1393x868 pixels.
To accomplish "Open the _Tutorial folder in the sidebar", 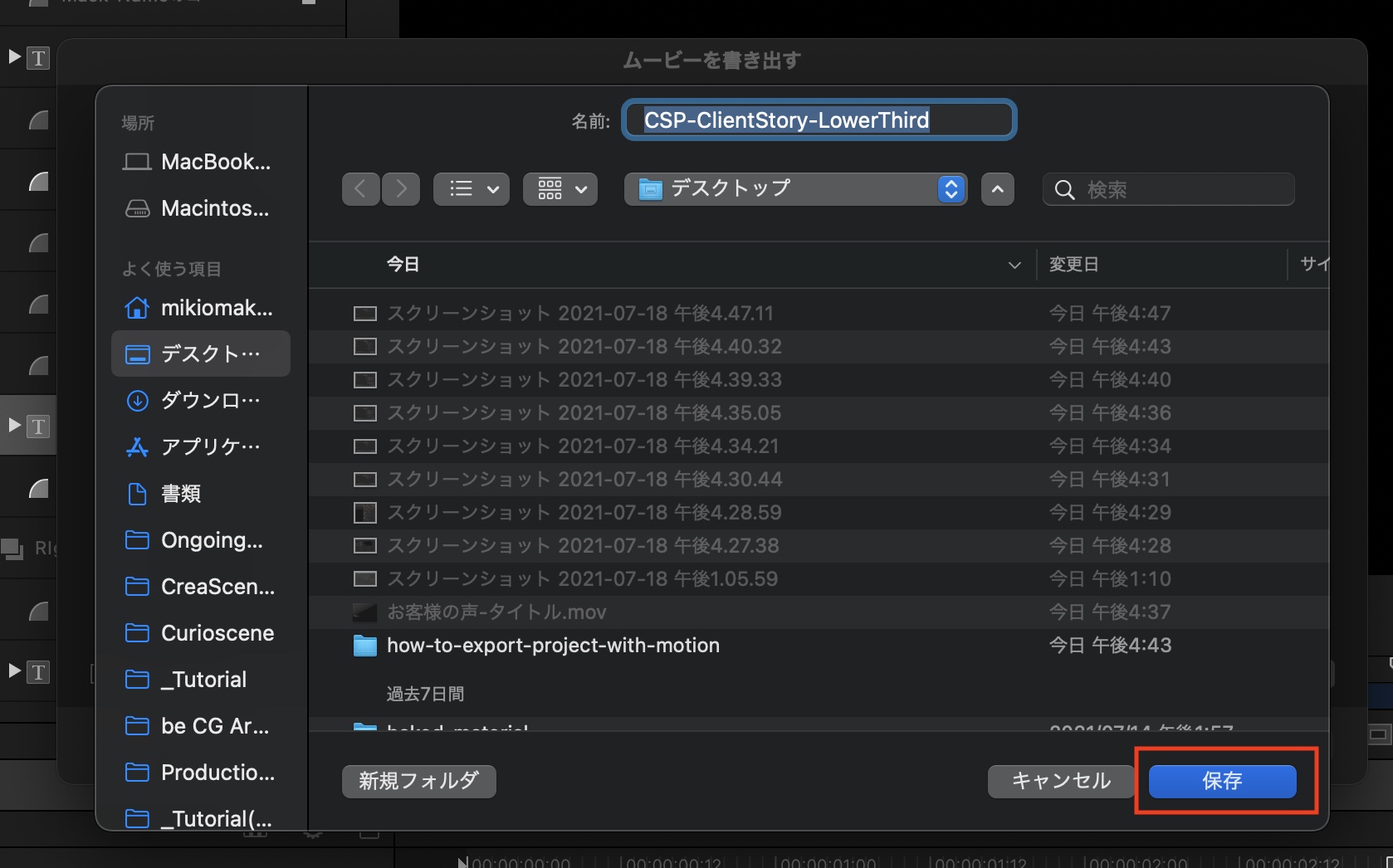I will [x=201, y=680].
